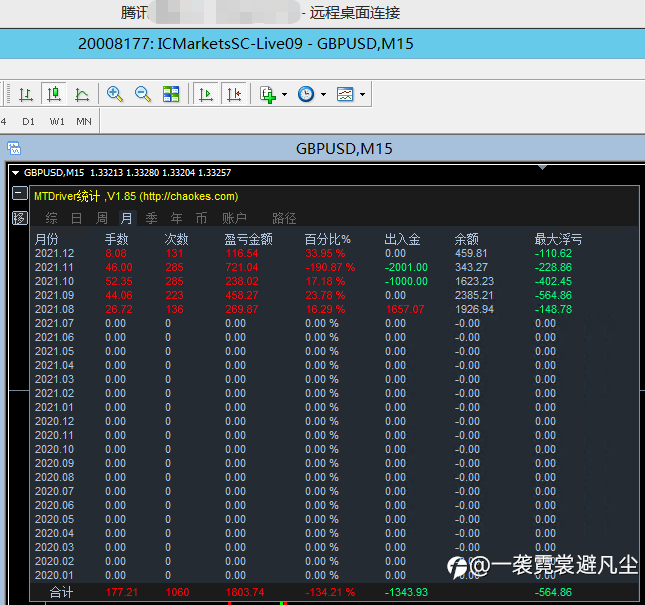This screenshot has width=645, height=605.
Task: Collapse the GBPUSD,M15 price info triangle
Action: click(15, 173)
